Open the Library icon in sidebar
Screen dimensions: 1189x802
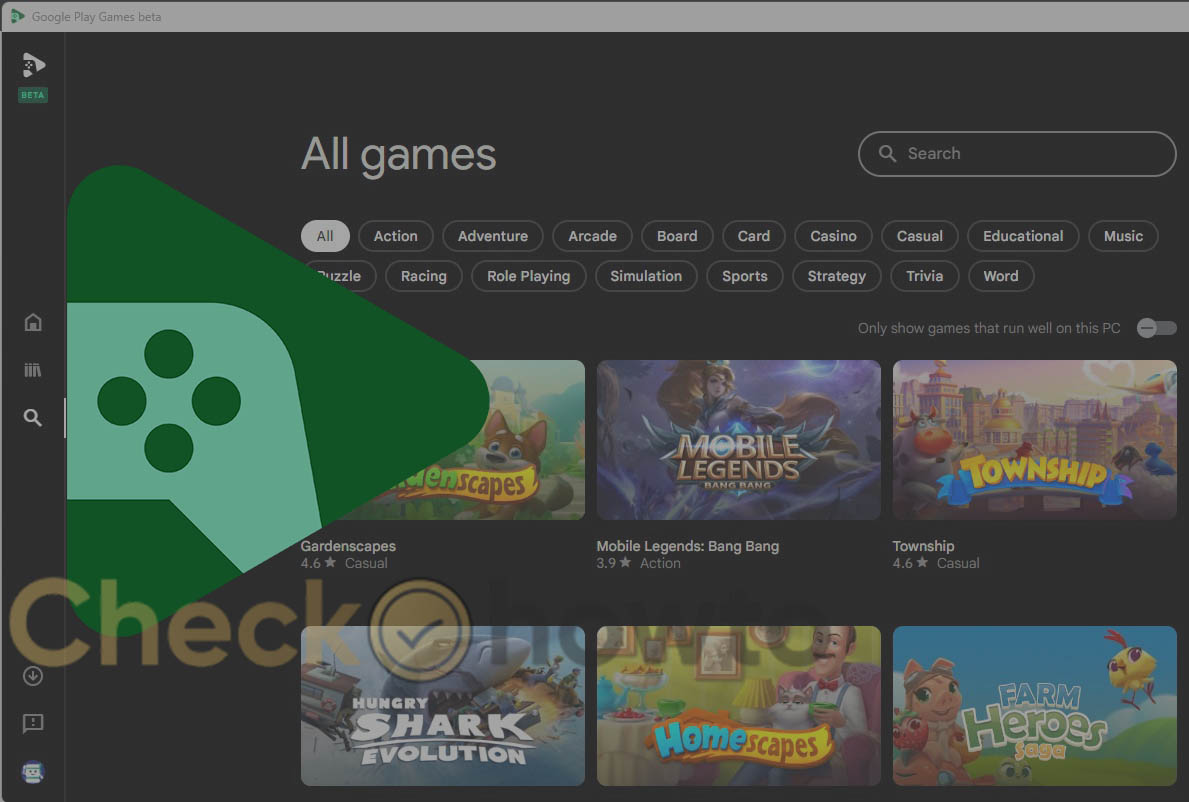[33, 370]
